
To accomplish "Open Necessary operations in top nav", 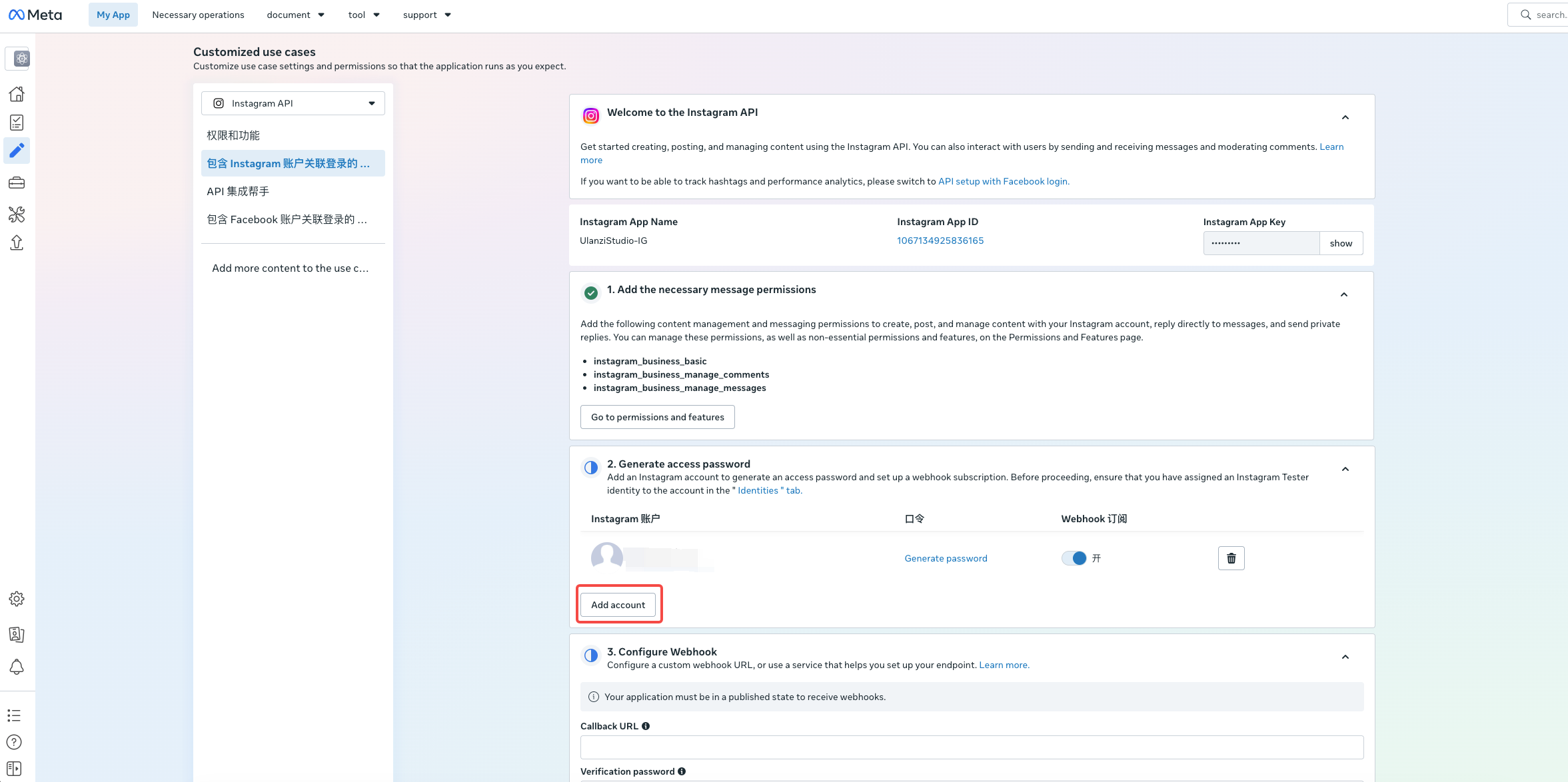I will click(x=198, y=15).
